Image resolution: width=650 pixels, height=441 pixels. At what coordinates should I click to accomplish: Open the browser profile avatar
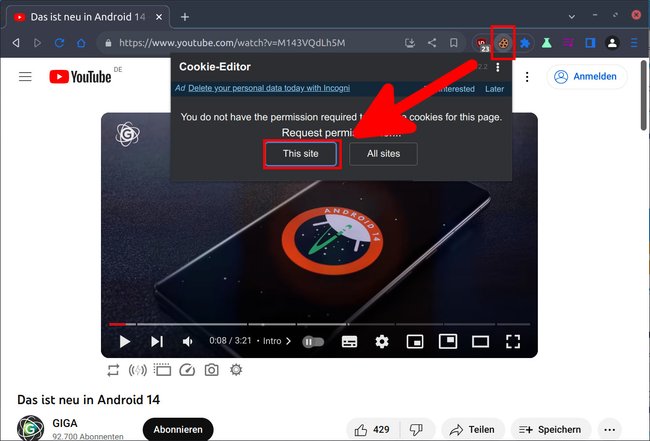(x=612, y=43)
